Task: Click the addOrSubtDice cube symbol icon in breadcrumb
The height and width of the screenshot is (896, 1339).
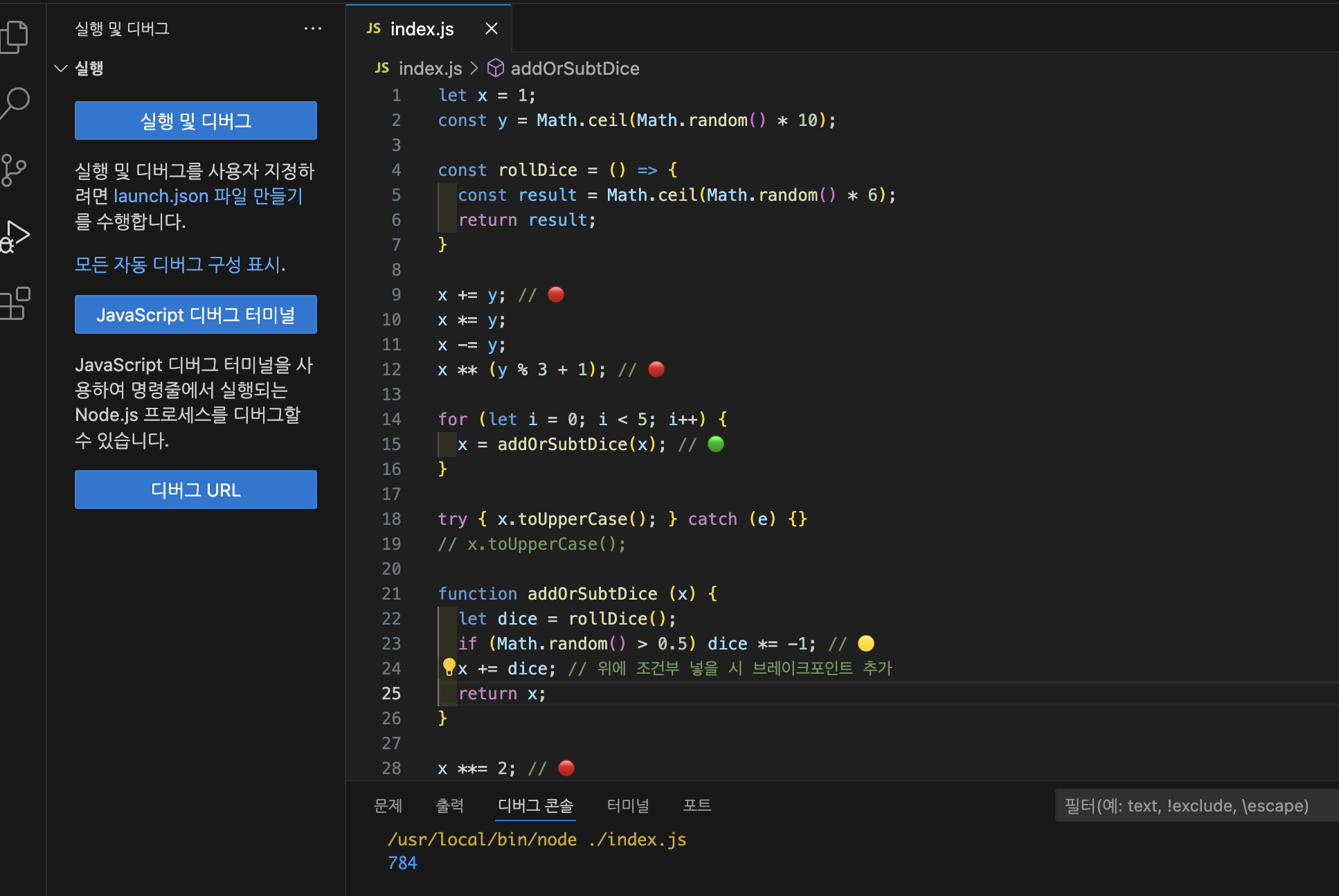Action: click(x=496, y=68)
